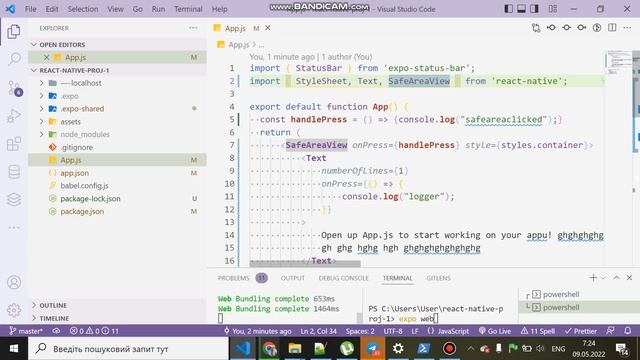The height and width of the screenshot is (360, 640).
Task: Switch to the GitLens panel tab
Action: pos(438,278)
